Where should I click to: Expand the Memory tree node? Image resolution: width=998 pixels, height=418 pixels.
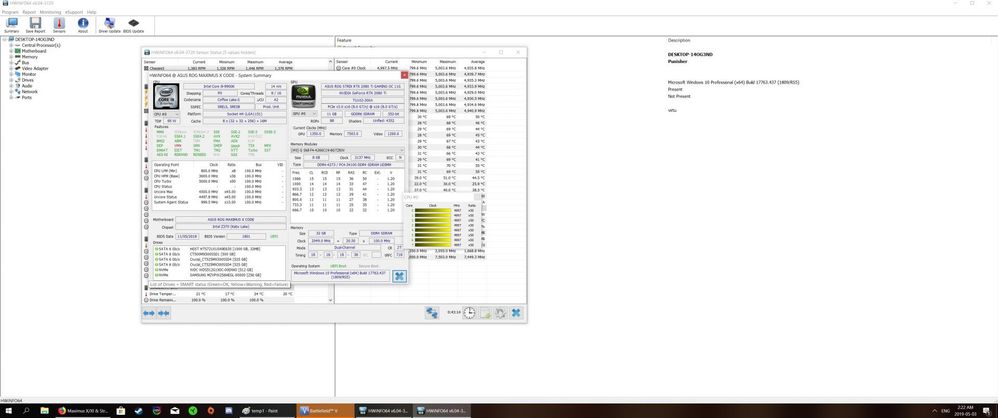point(11,57)
